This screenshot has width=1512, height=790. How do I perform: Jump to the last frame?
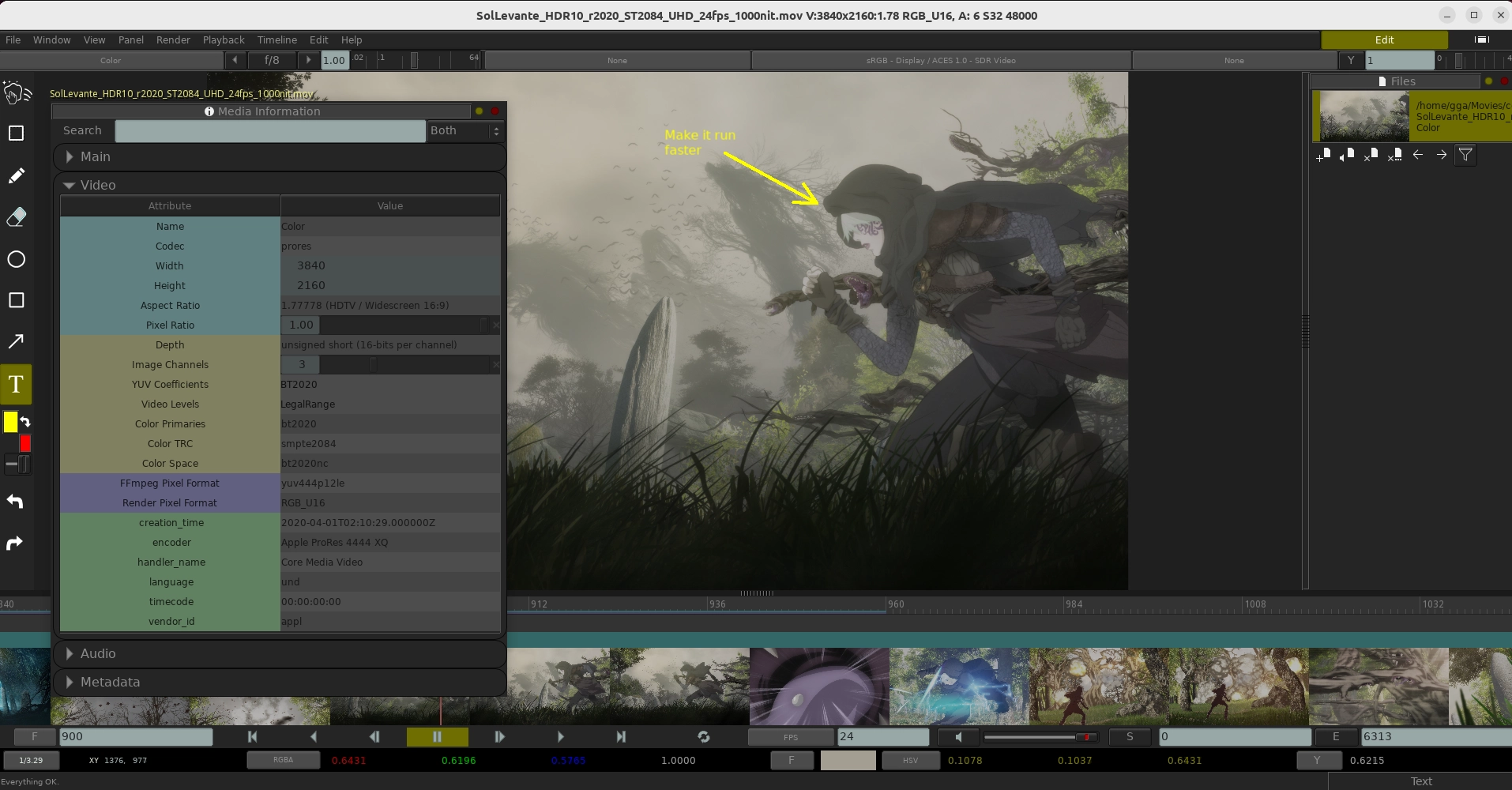(621, 736)
